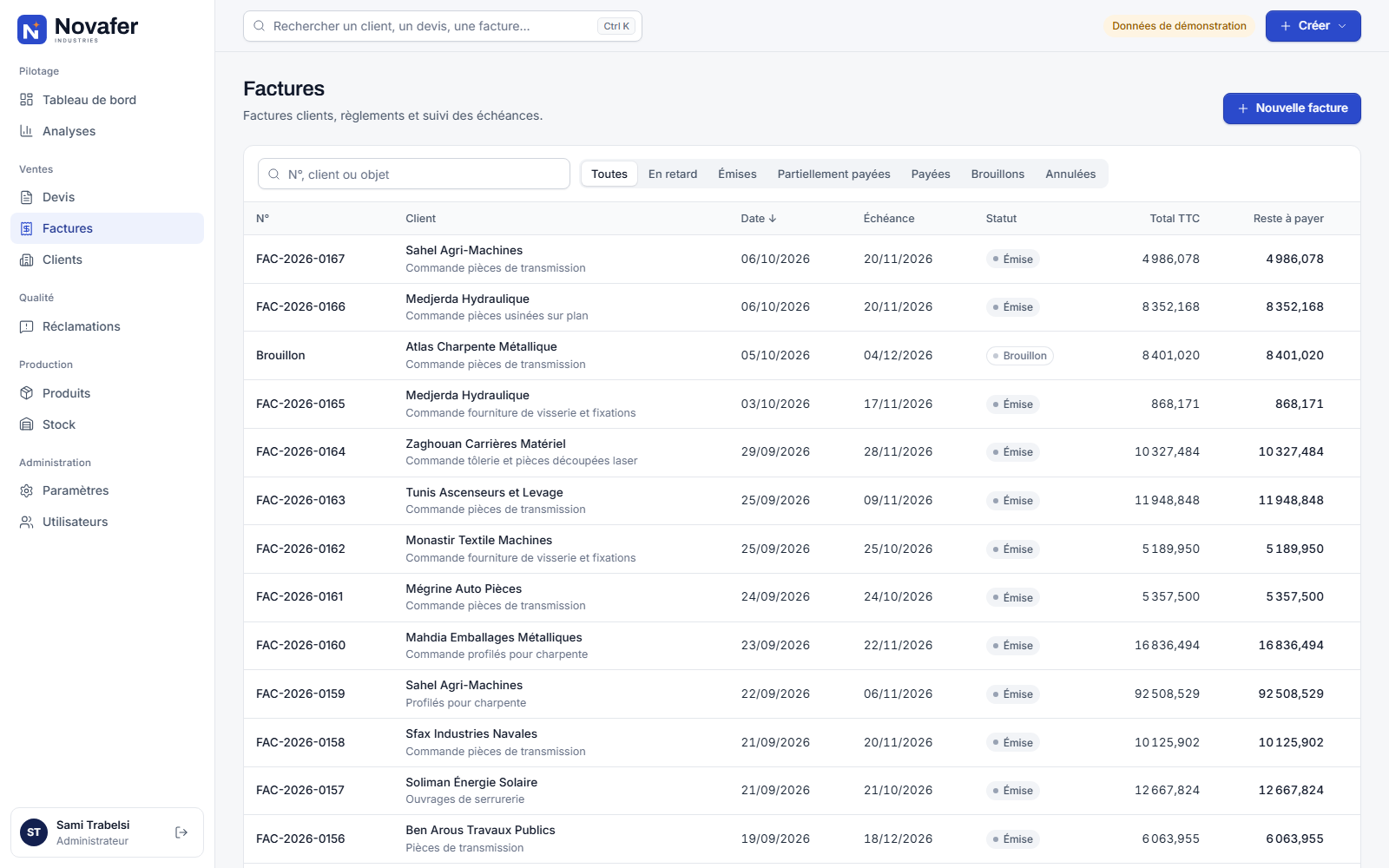The image size is (1389, 868).
Task: Filter by Émises tab
Action: (737, 174)
